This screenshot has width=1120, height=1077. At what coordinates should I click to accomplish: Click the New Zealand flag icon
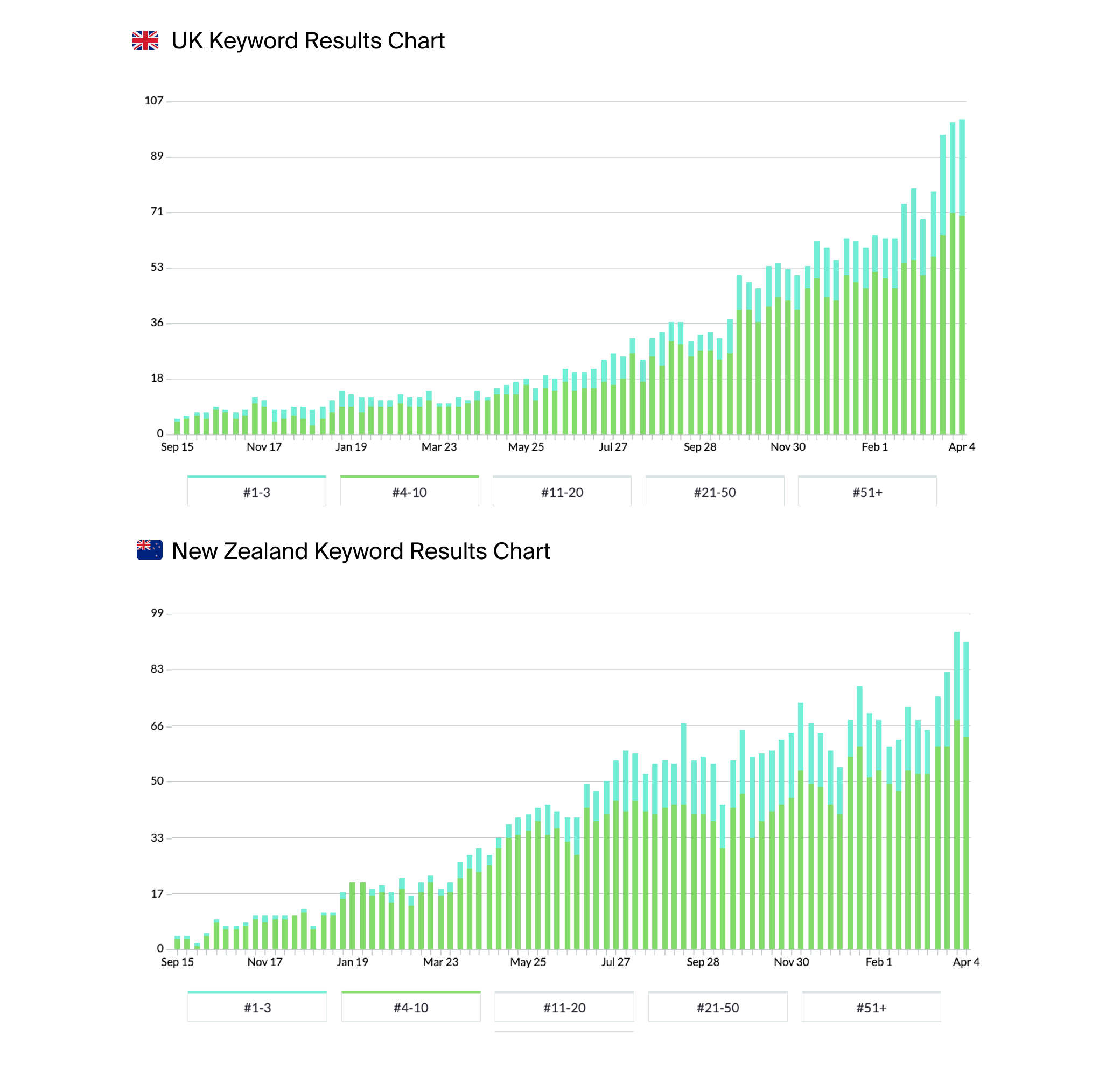(149, 550)
